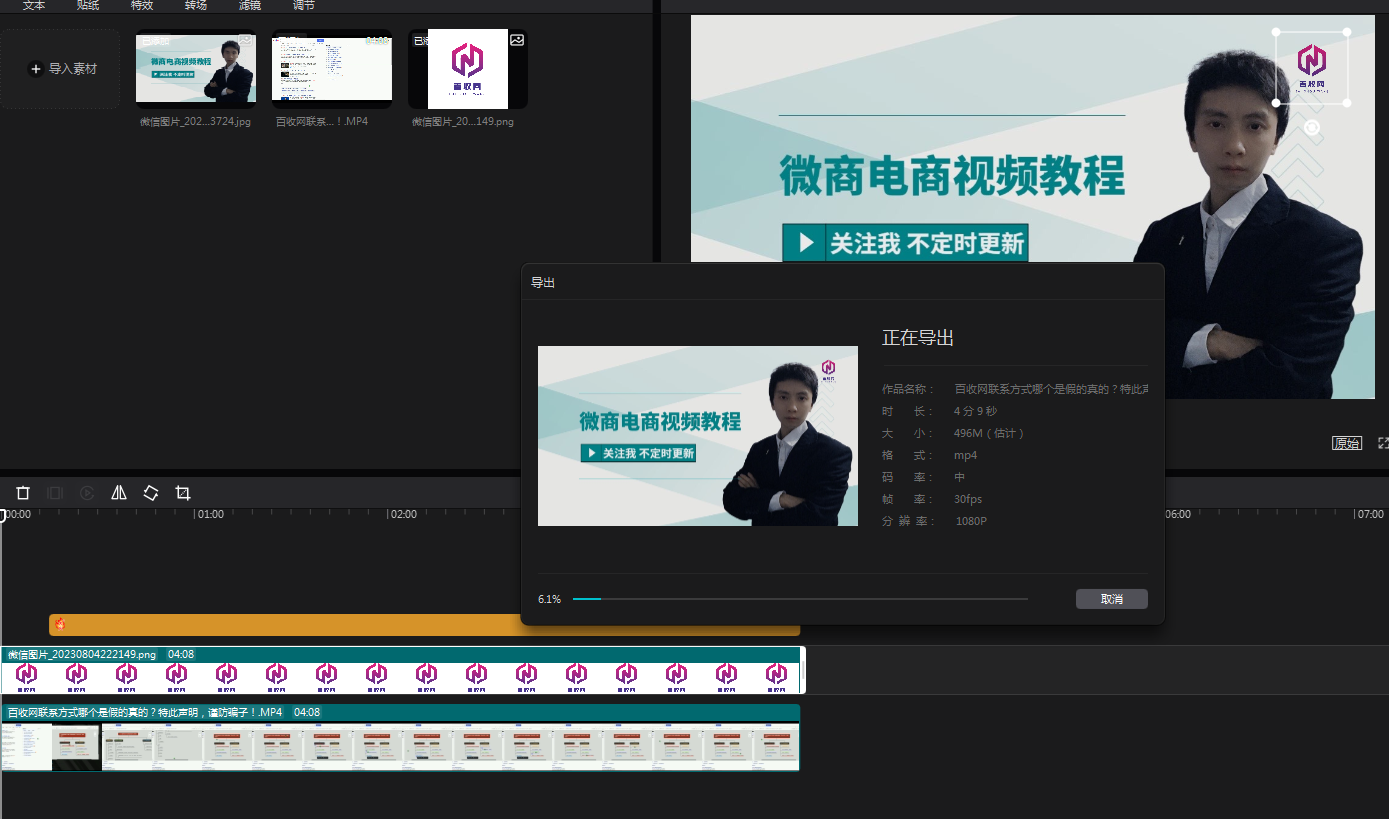This screenshot has width=1389, height=819.
Task: Click the fullscreen preview icon
Action: pos(1384,443)
